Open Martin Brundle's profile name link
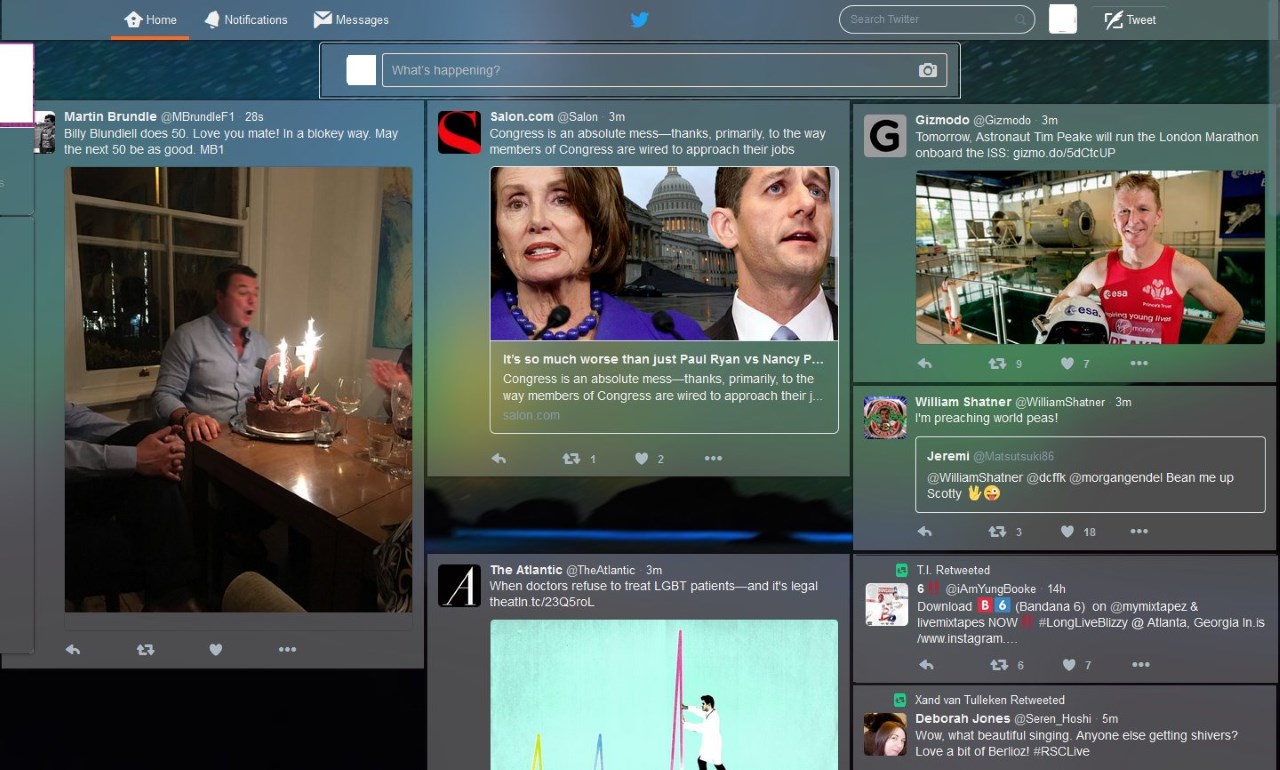 click(x=110, y=117)
